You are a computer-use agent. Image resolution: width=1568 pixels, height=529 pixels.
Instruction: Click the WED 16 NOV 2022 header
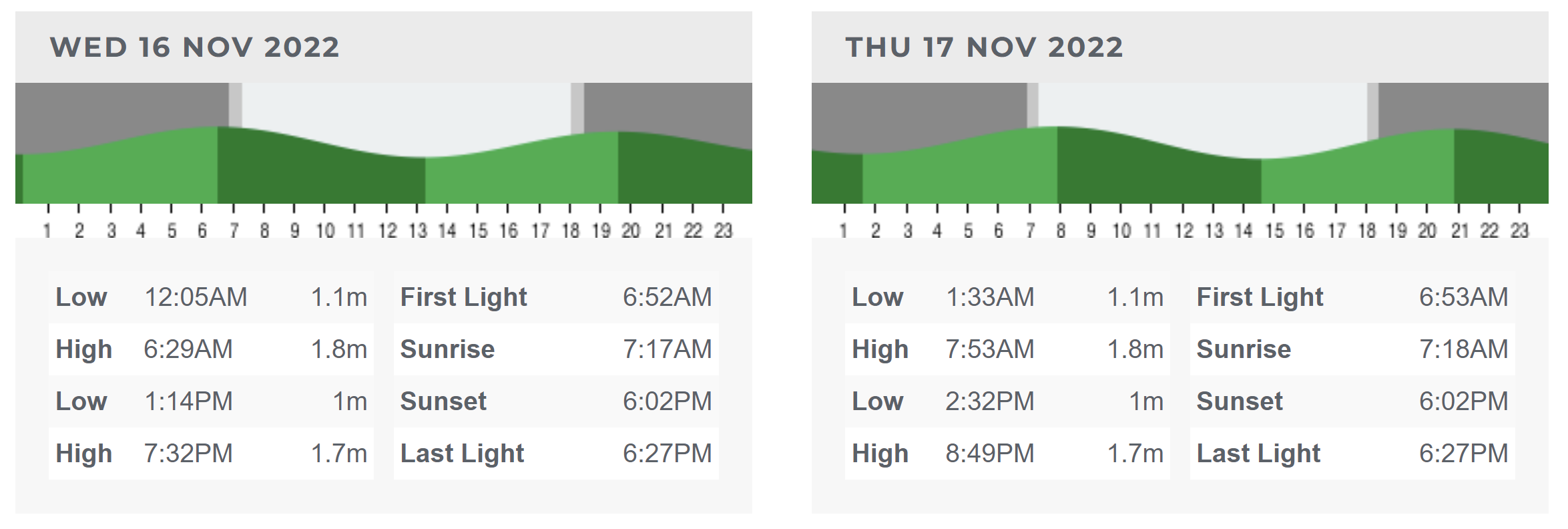(x=195, y=47)
